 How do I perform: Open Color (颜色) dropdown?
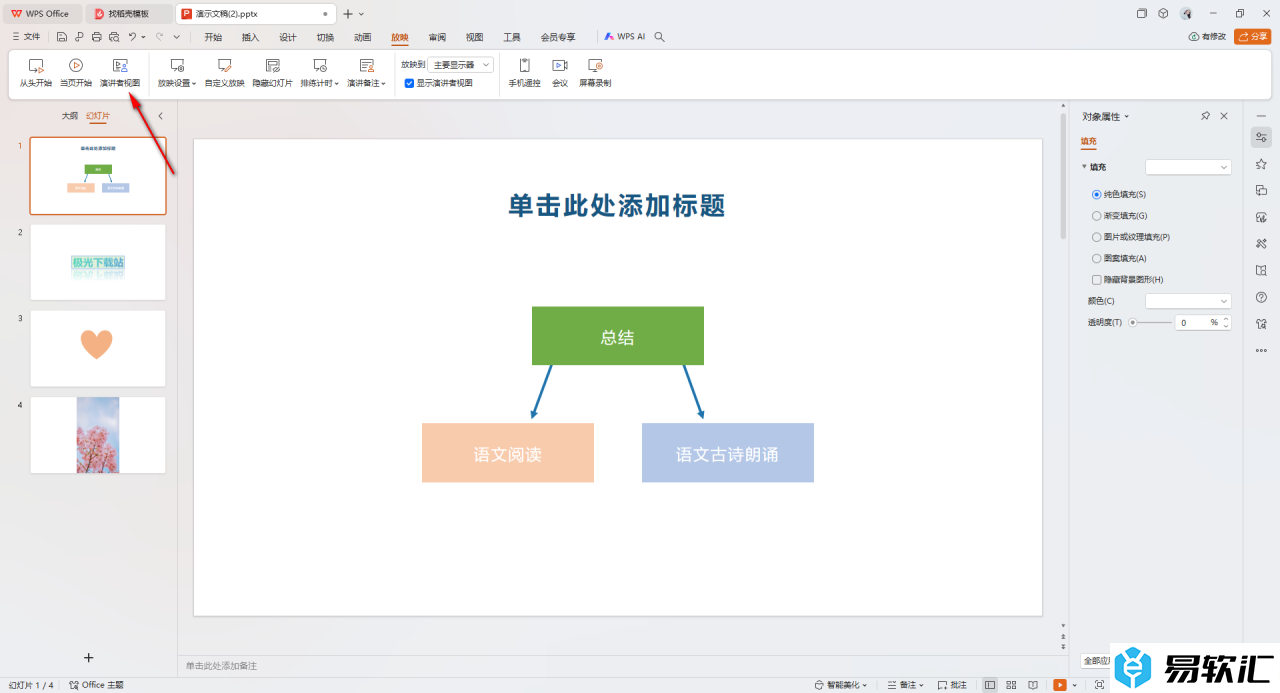[x=1188, y=301]
